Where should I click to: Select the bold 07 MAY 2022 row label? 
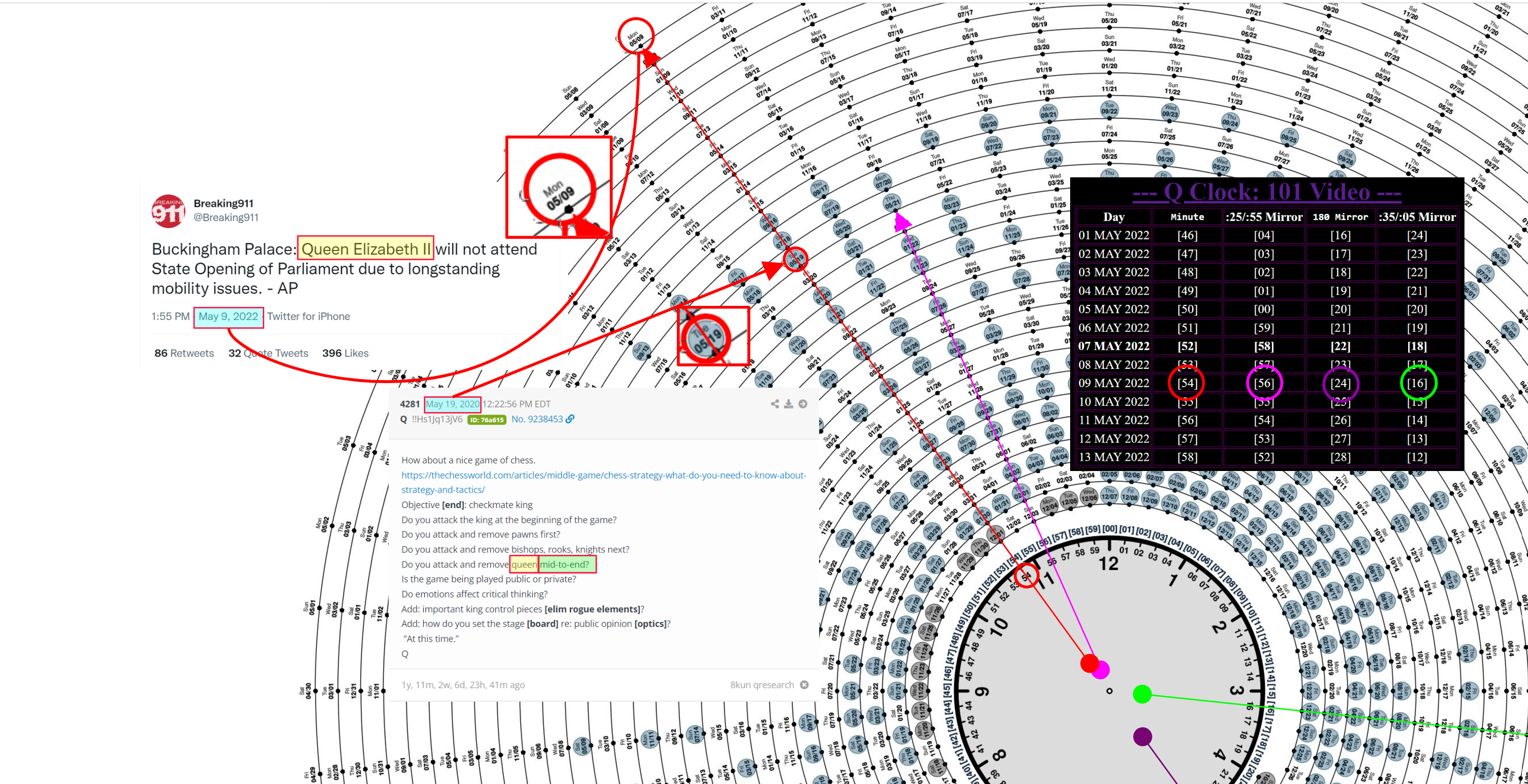pyautogui.click(x=1113, y=347)
